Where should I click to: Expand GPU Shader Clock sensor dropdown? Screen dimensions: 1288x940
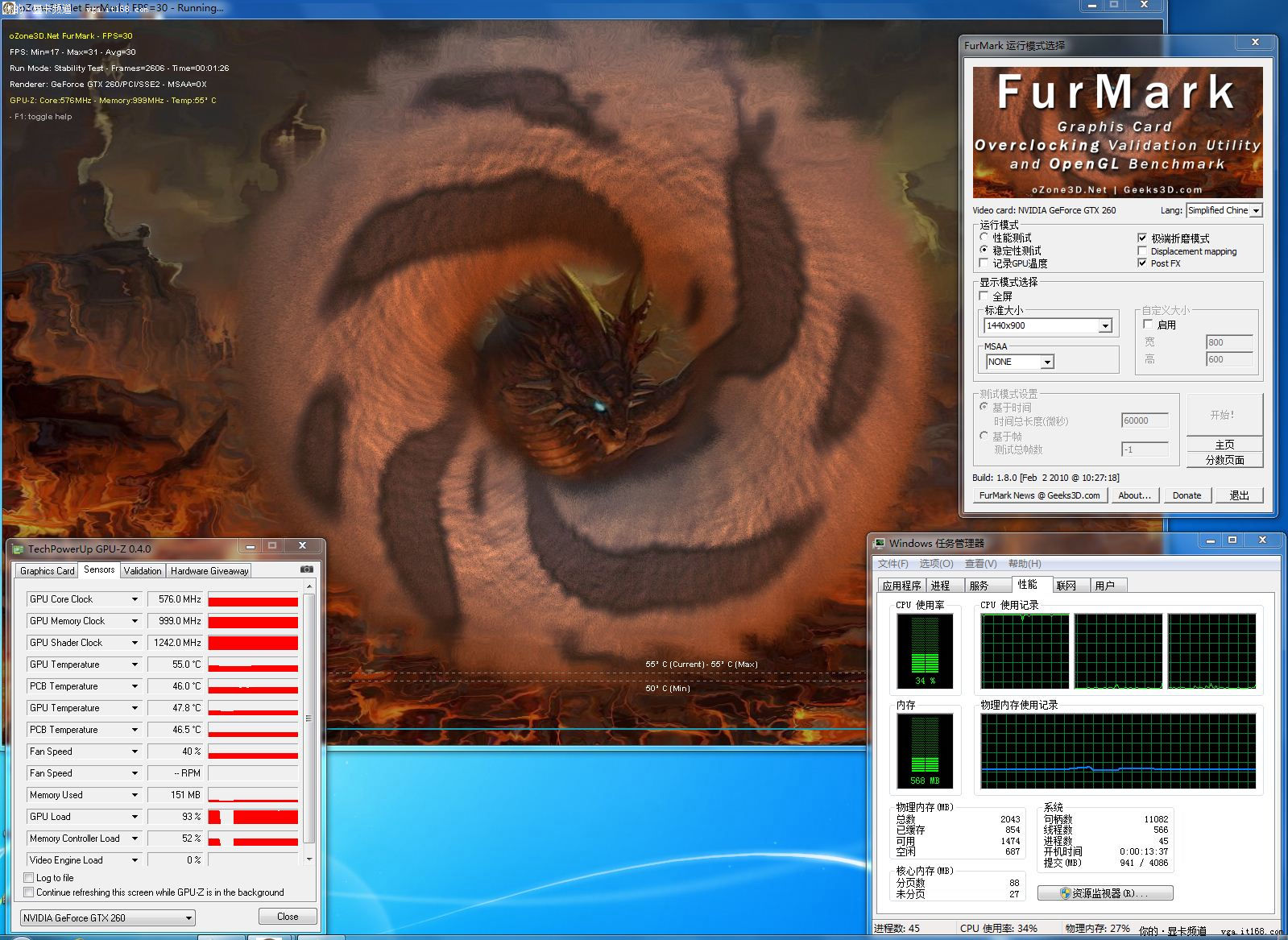pos(135,643)
